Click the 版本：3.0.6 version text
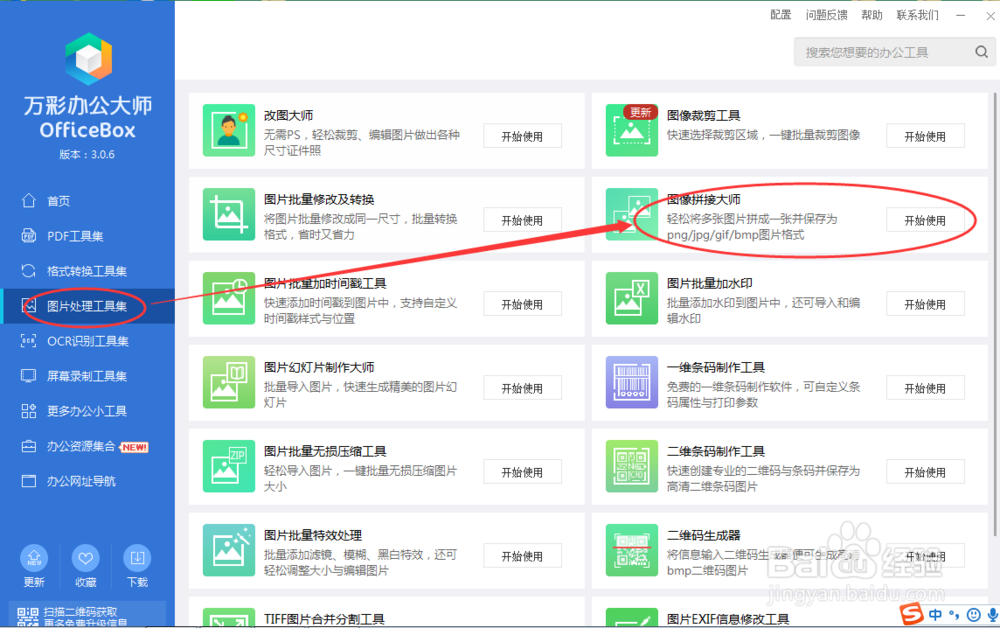1000x628 pixels. [87, 154]
